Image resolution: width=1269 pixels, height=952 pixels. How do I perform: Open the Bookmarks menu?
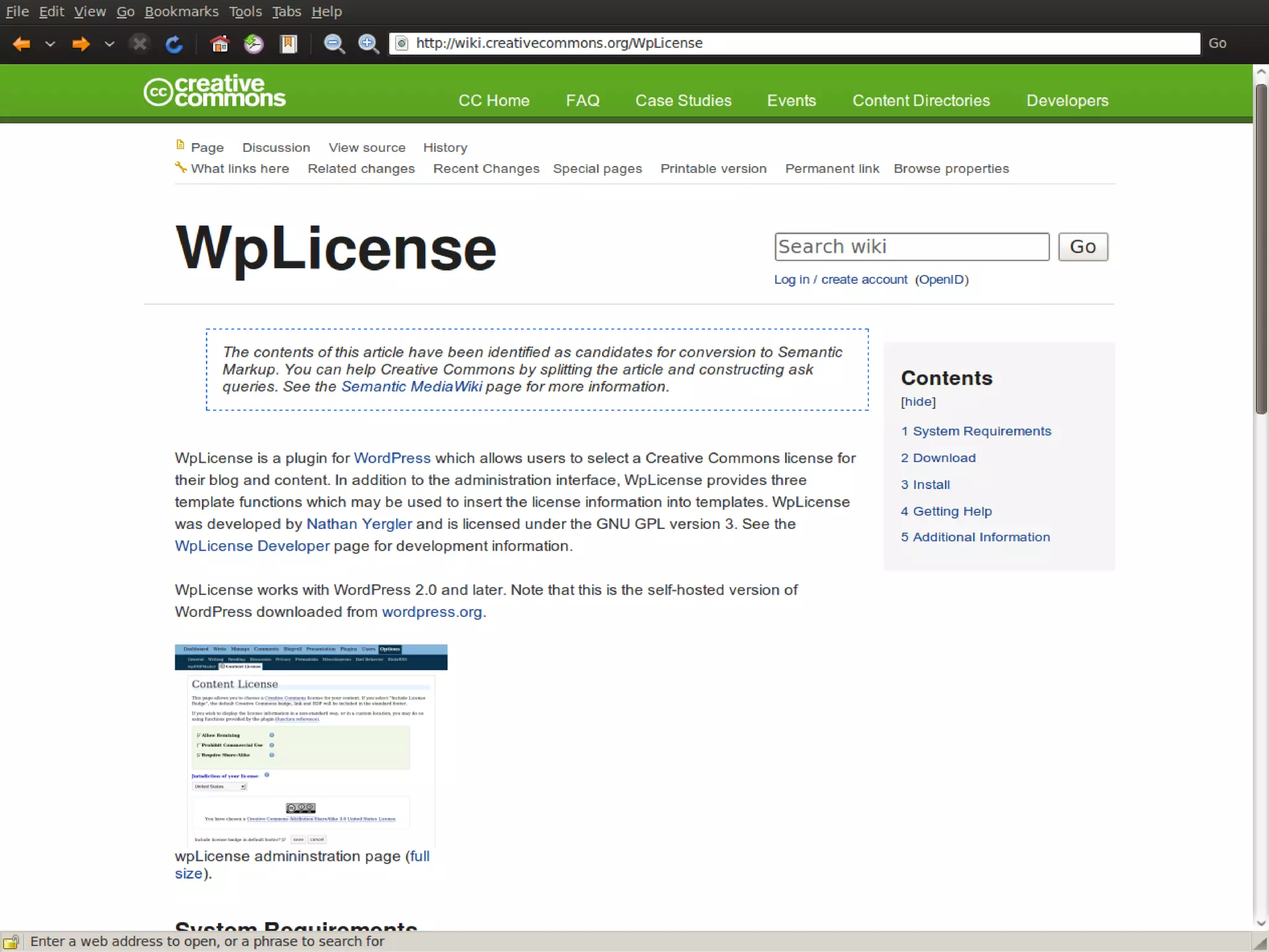pyautogui.click(x=181, y=11)
